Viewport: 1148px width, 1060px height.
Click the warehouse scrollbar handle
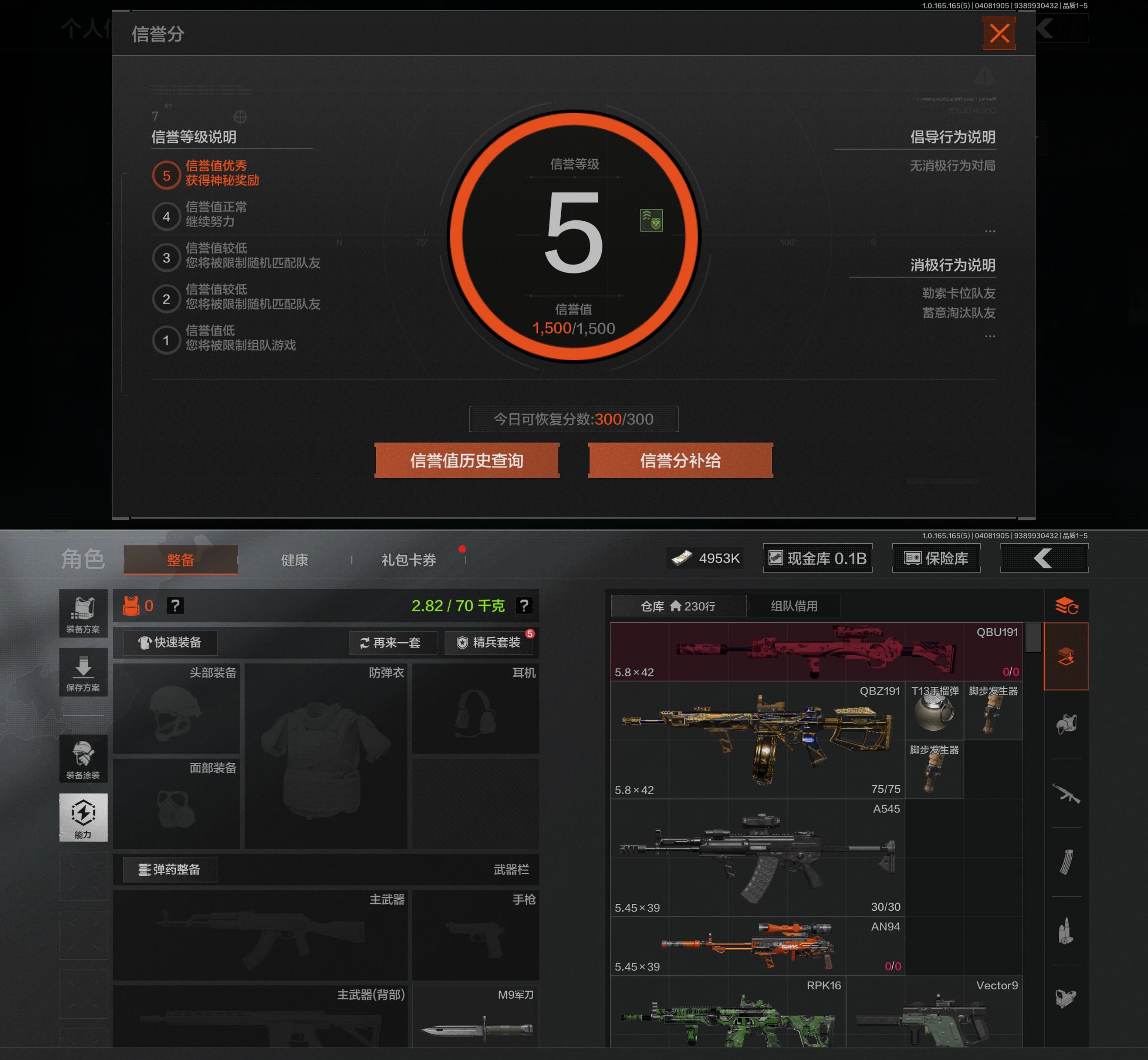tap(1033, 637)
